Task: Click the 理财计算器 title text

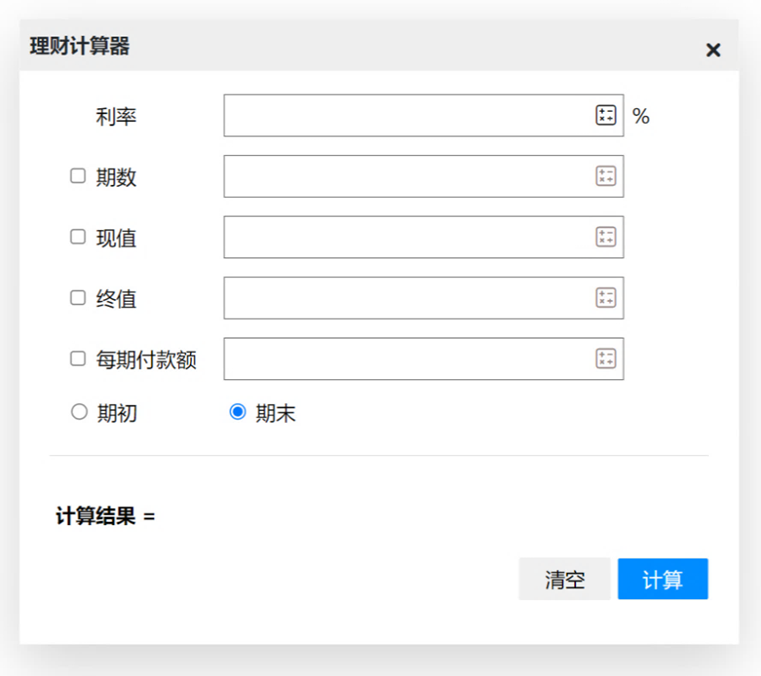Action: click(x=80, y=46)
